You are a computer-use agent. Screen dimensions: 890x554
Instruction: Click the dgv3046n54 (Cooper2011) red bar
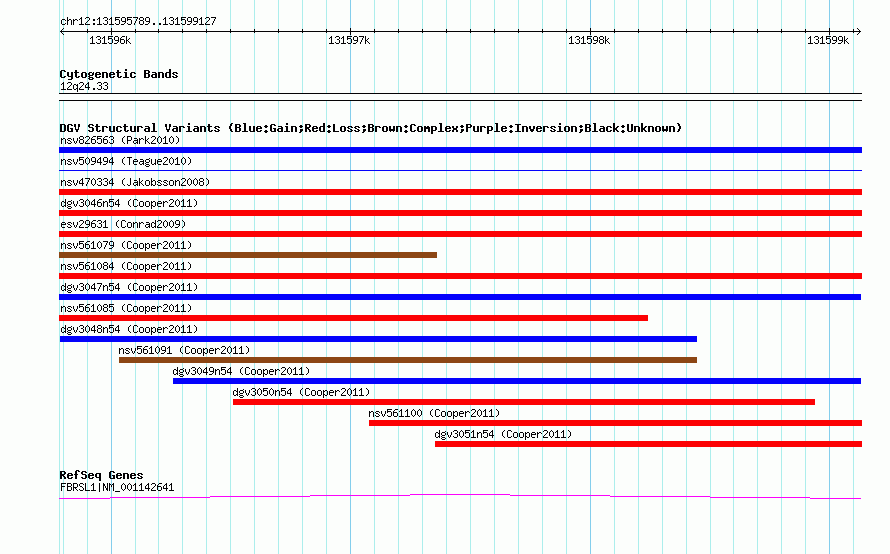[x=460, y=213]
